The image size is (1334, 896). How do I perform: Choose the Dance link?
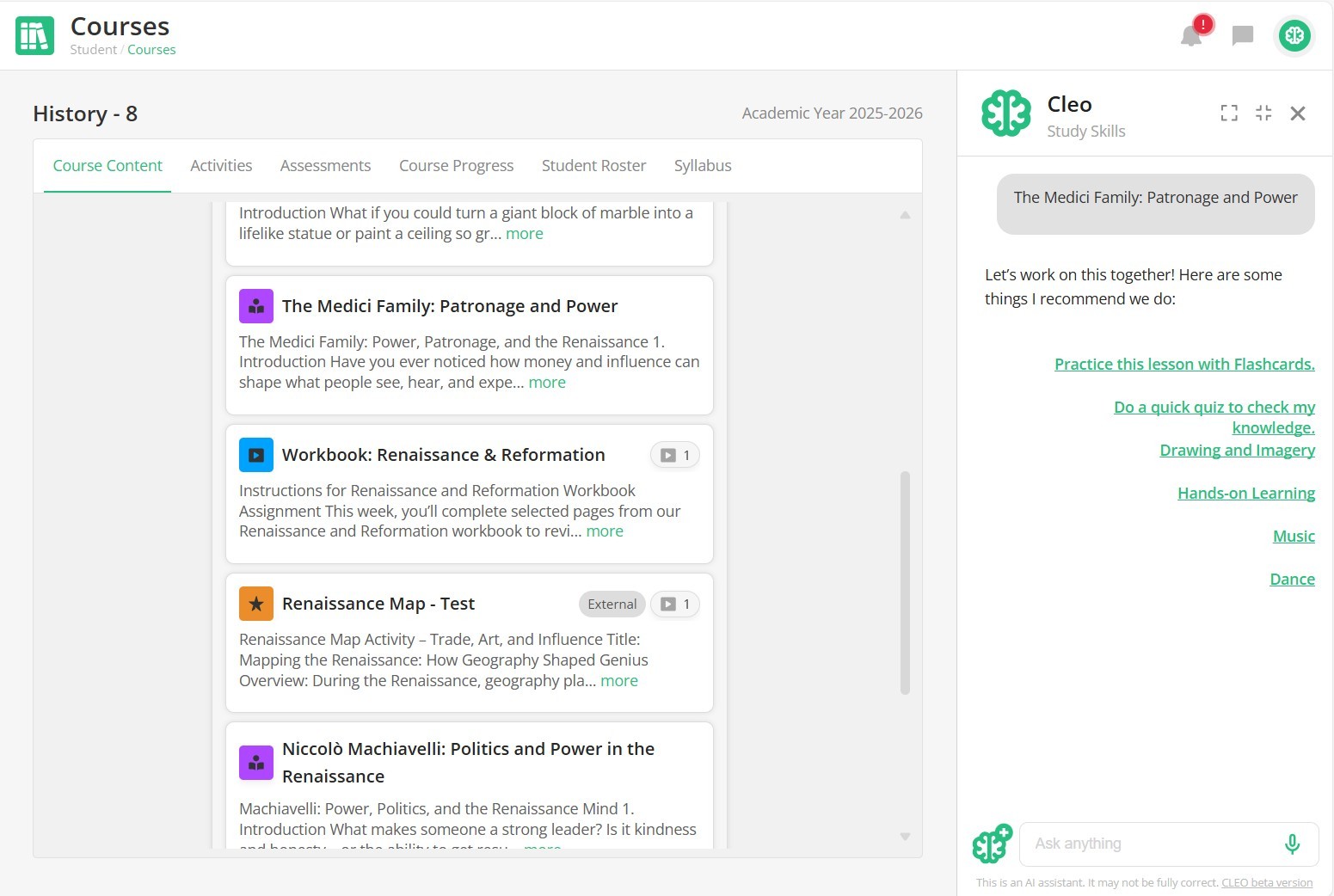point(1292,580)
